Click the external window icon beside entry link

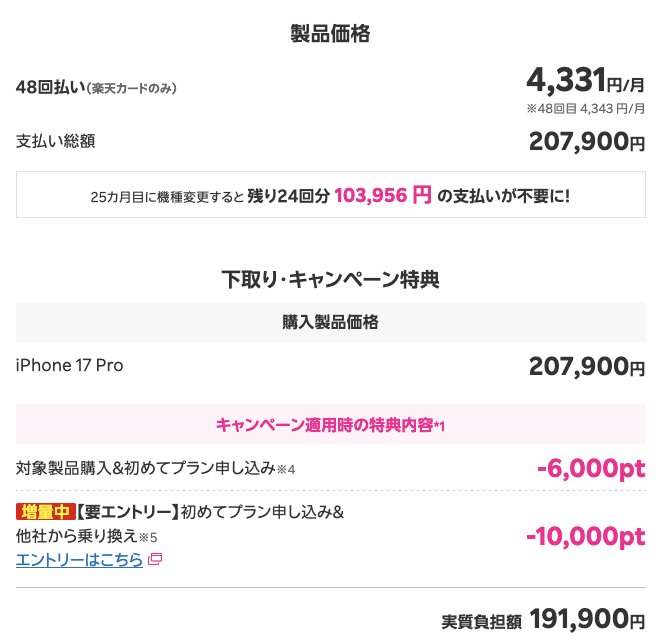(155, 559)
